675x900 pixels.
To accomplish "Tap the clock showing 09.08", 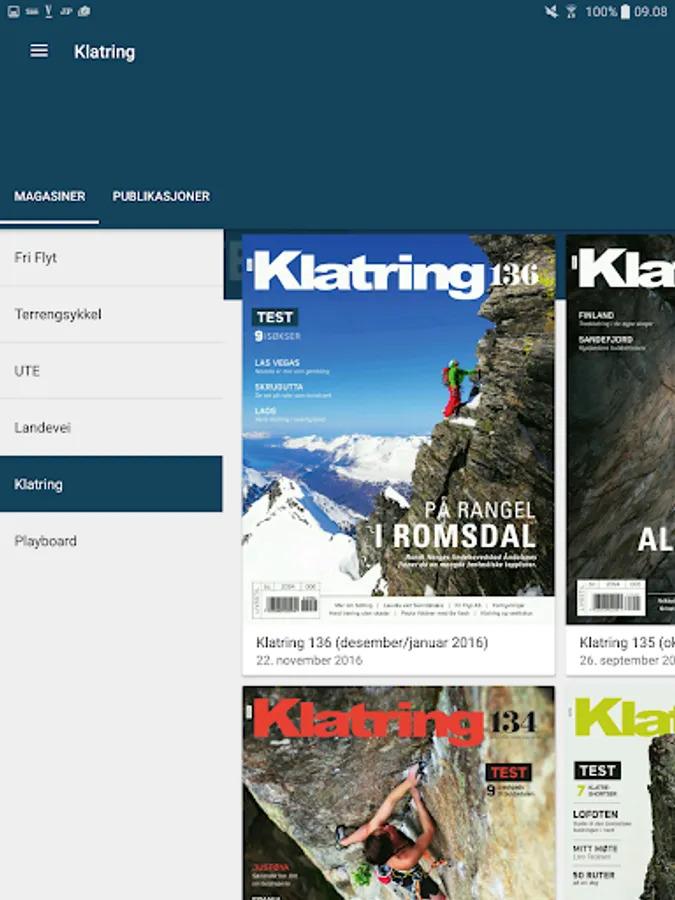I will [651, 11].
